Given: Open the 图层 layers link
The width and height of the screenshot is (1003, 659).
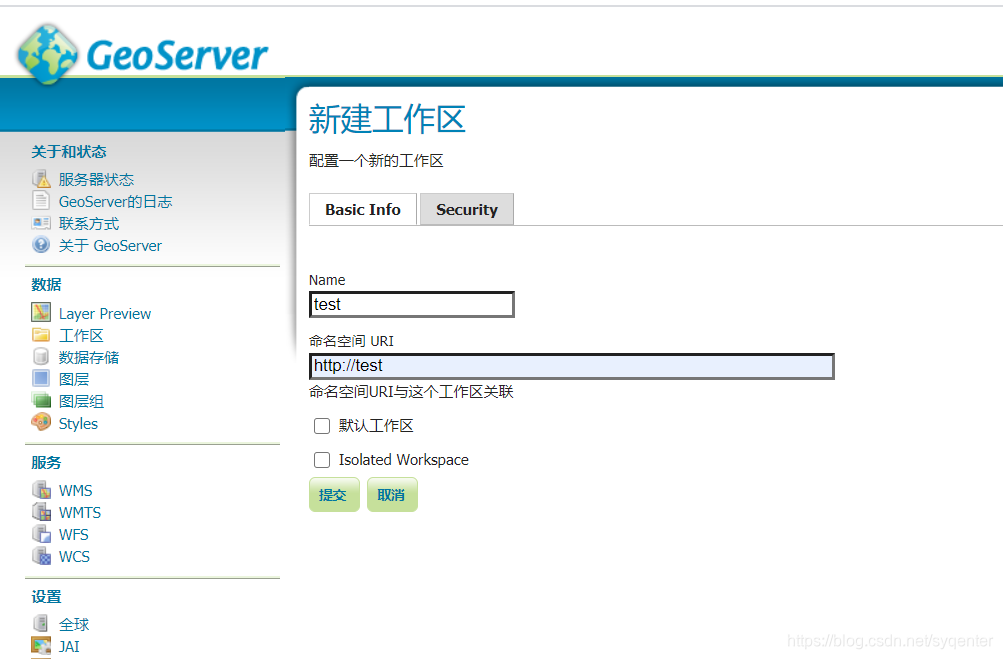Looking at the screenshot, I should pos(74,379).
